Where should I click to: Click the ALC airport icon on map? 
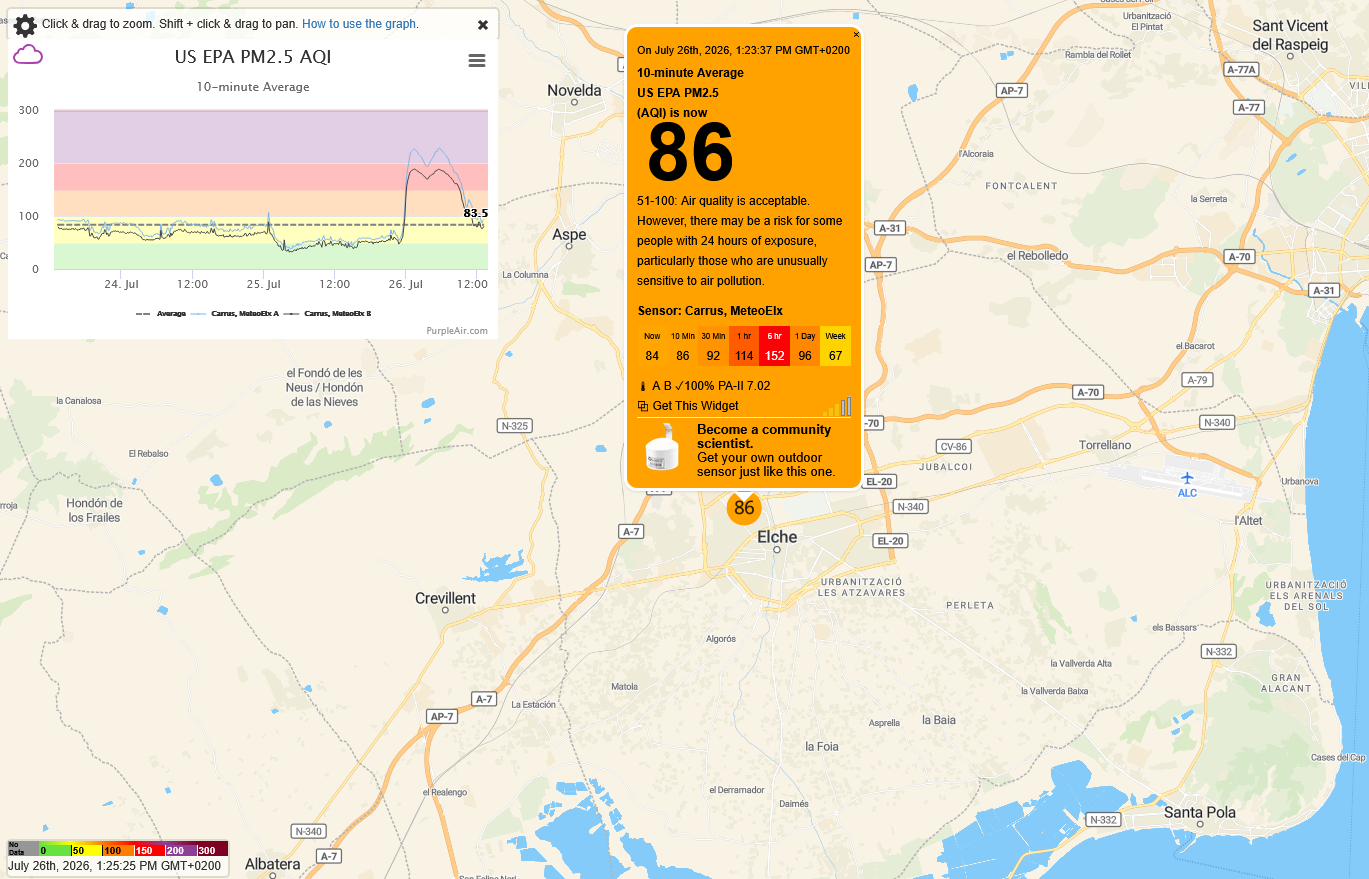click(x=1187, y=478)
